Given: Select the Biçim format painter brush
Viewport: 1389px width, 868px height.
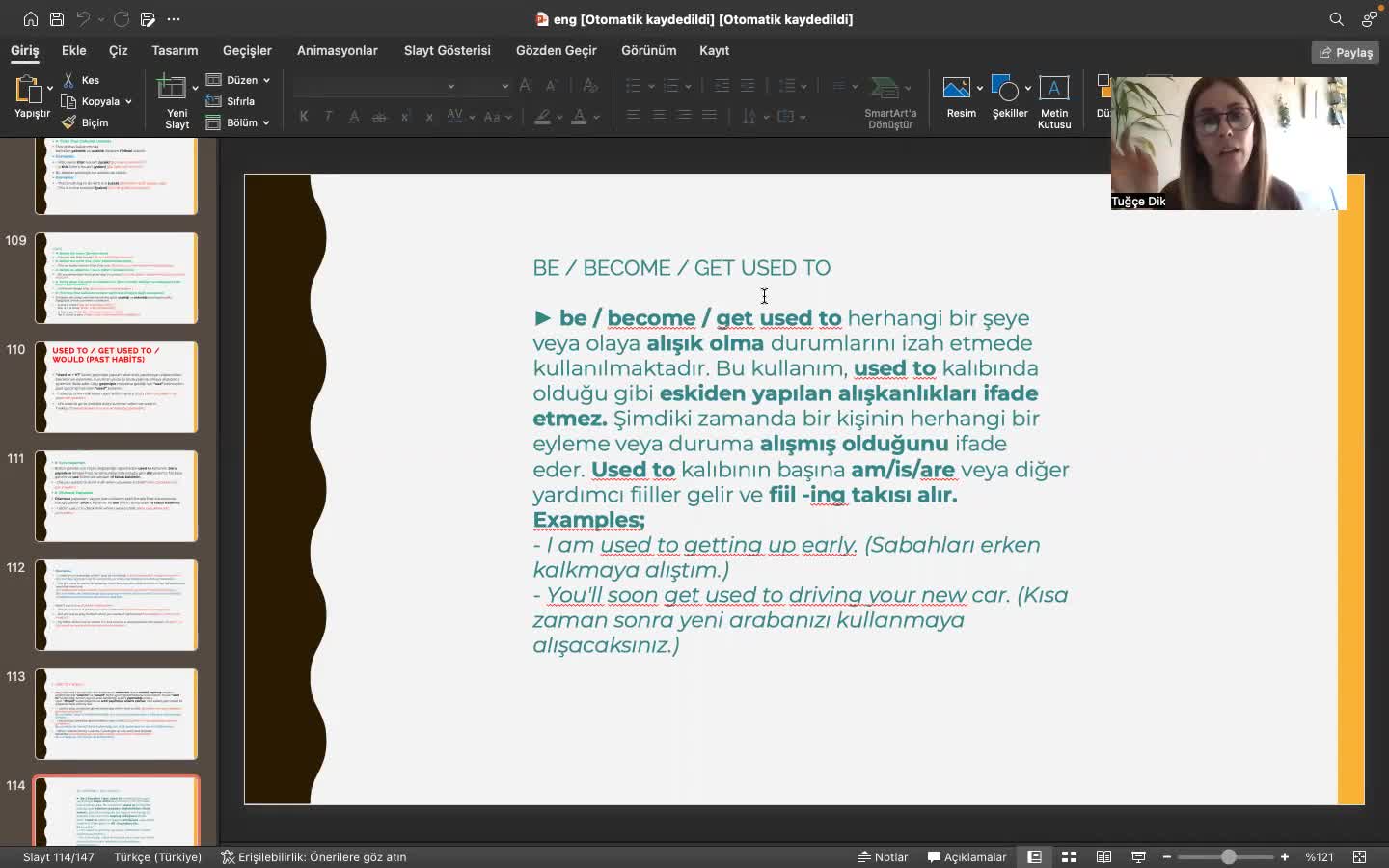Looking at the screenshot, I should click(x=68, y=122).
